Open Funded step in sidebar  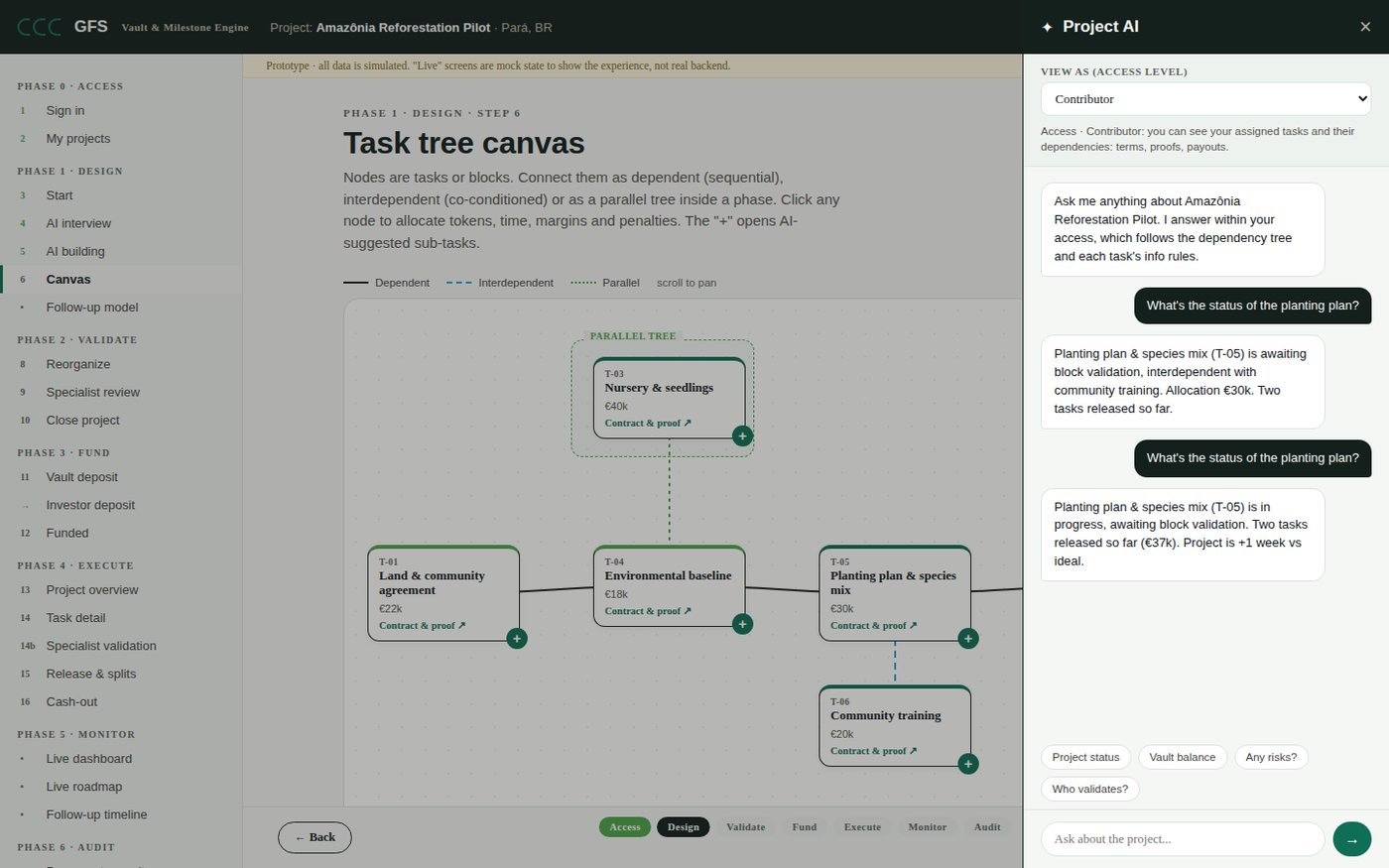coord(121,533)
